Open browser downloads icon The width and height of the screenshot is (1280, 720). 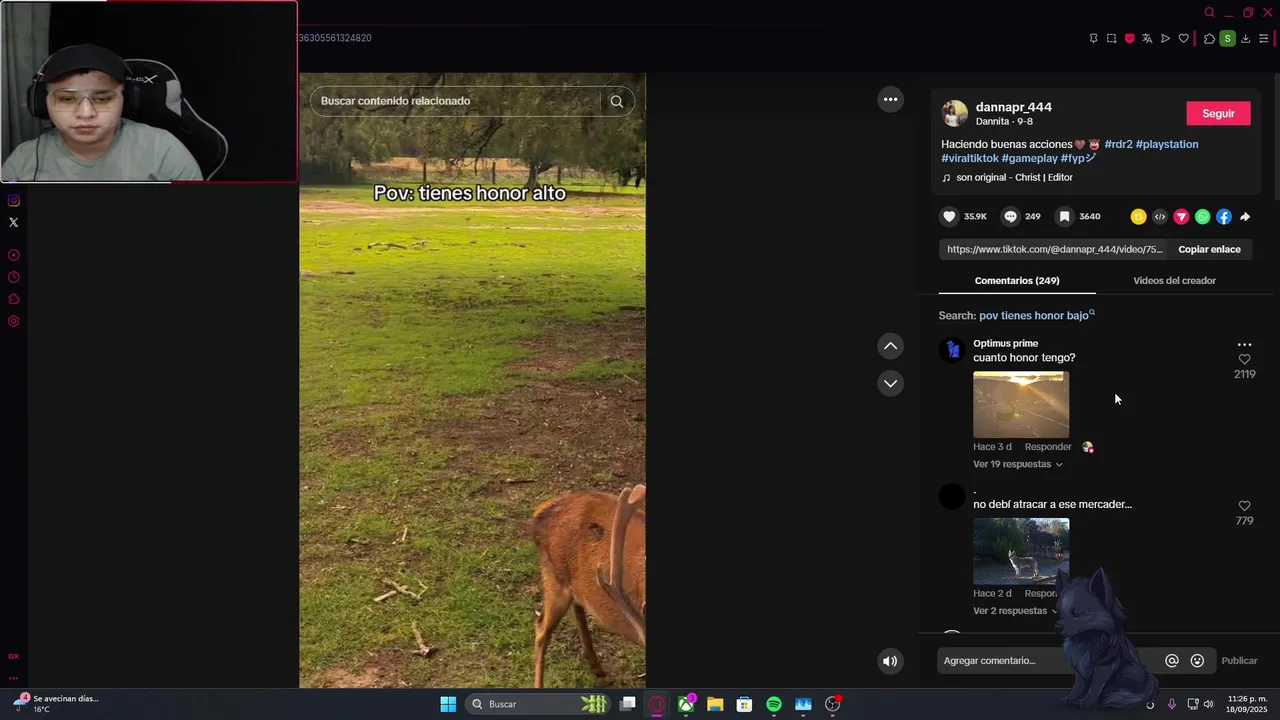pos(1245,38)
